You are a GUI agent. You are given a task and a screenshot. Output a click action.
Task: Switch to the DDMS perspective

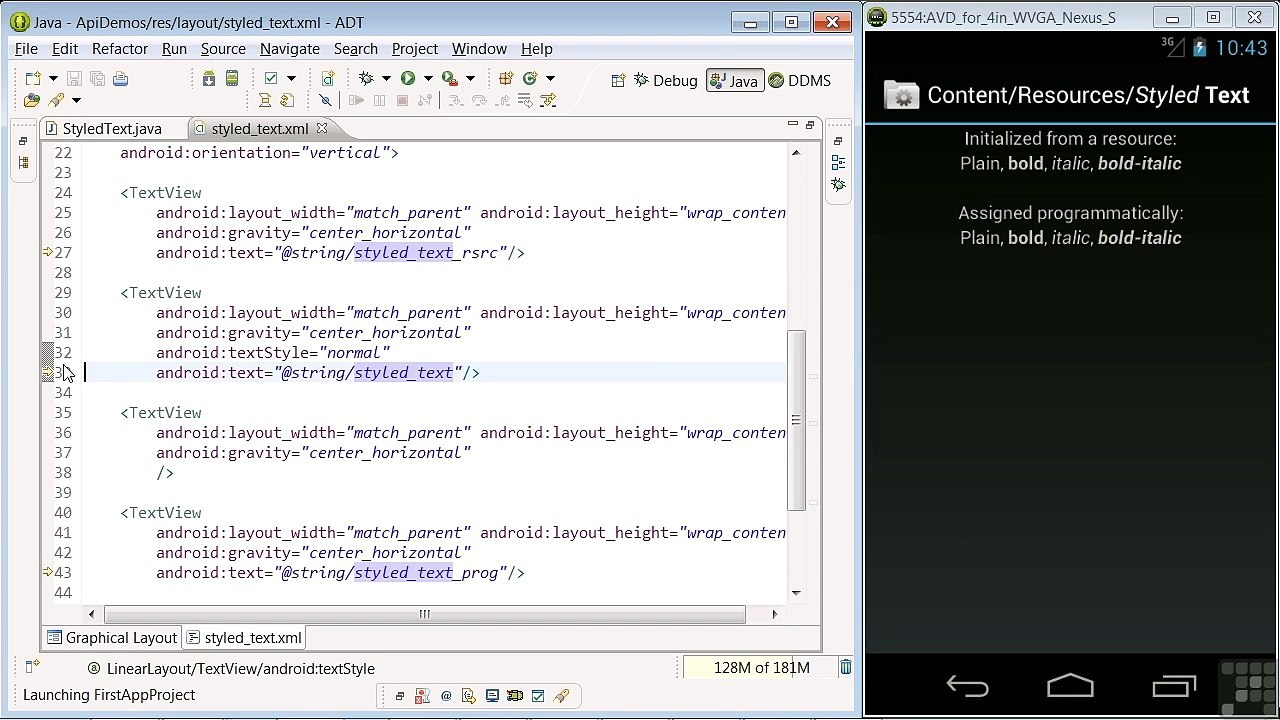coord(799,81)
